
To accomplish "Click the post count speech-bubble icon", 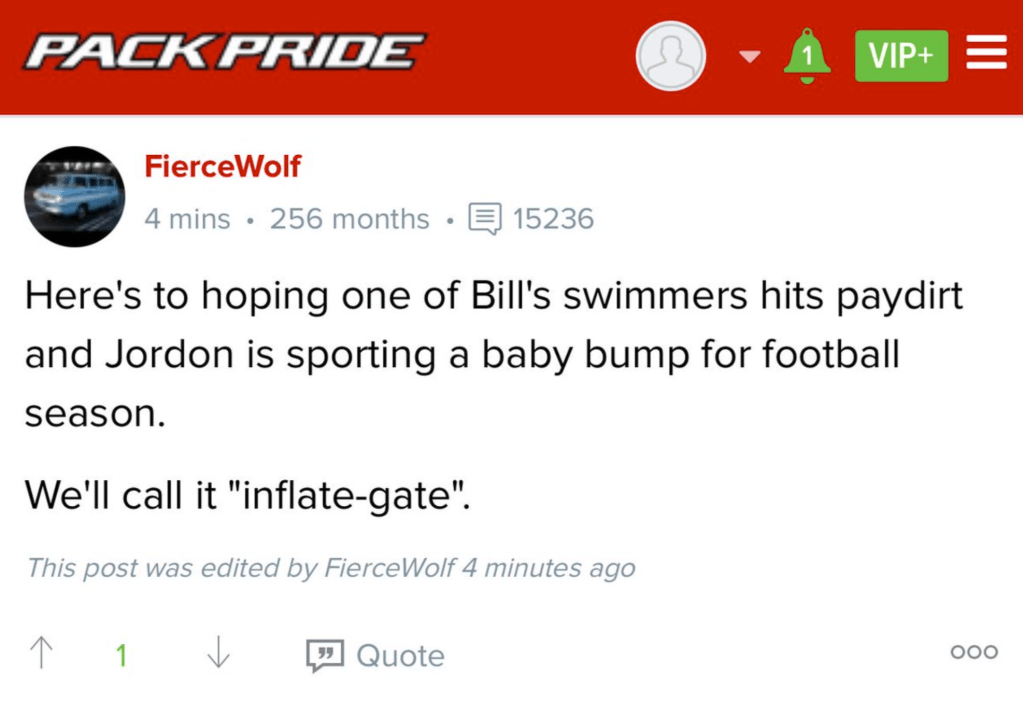I will pyautogui.click(x=485, y=219).
